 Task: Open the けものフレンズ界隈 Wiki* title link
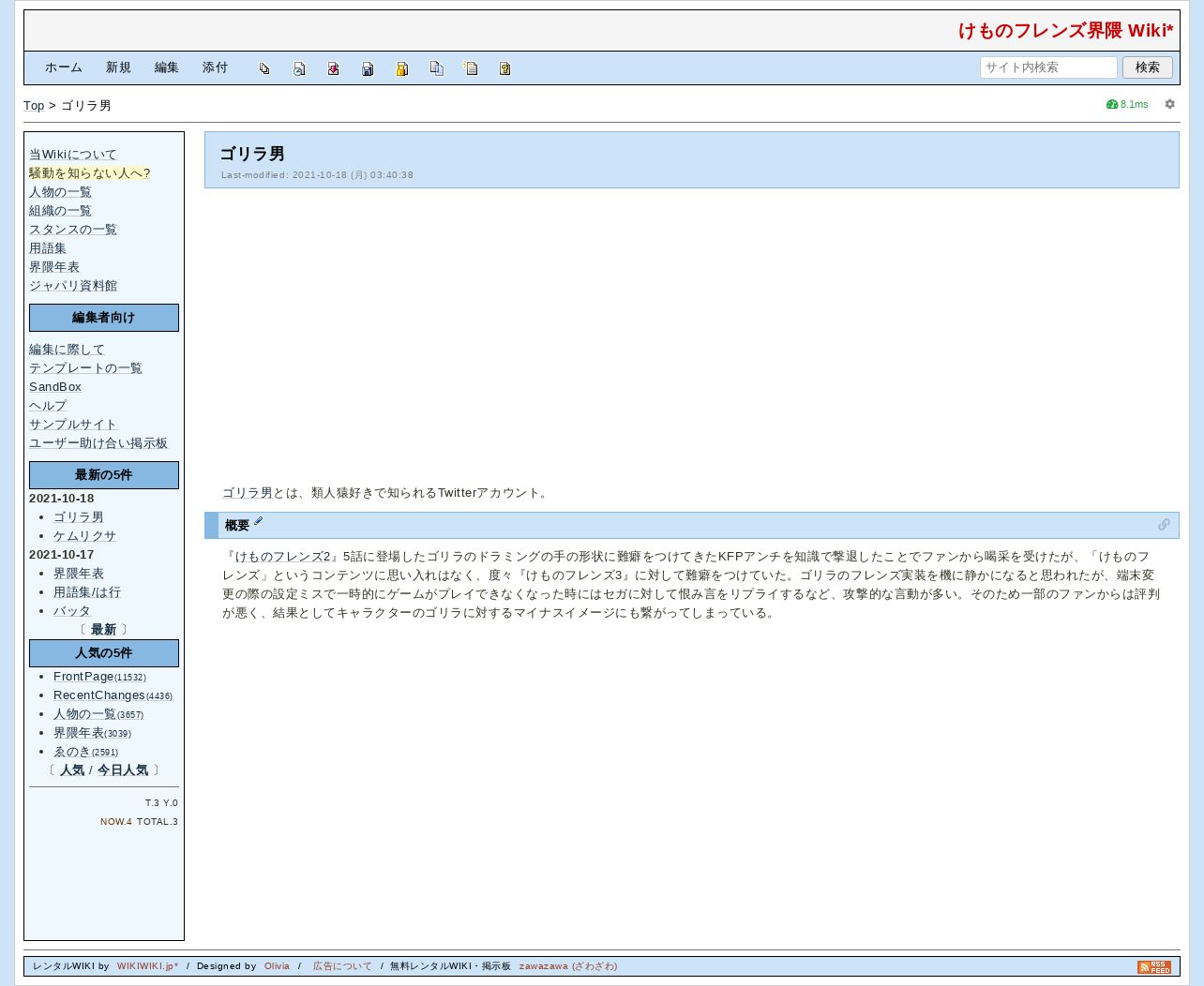[1066, 31]
